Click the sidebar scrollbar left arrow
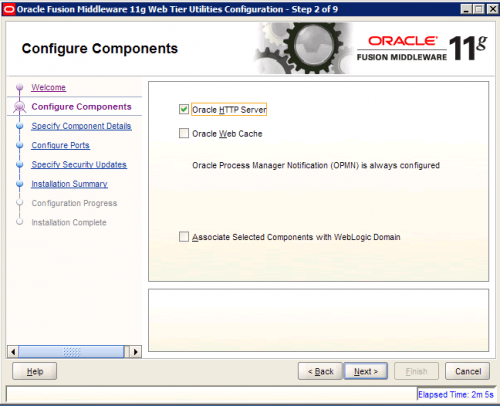 click(x=13, y=352)
